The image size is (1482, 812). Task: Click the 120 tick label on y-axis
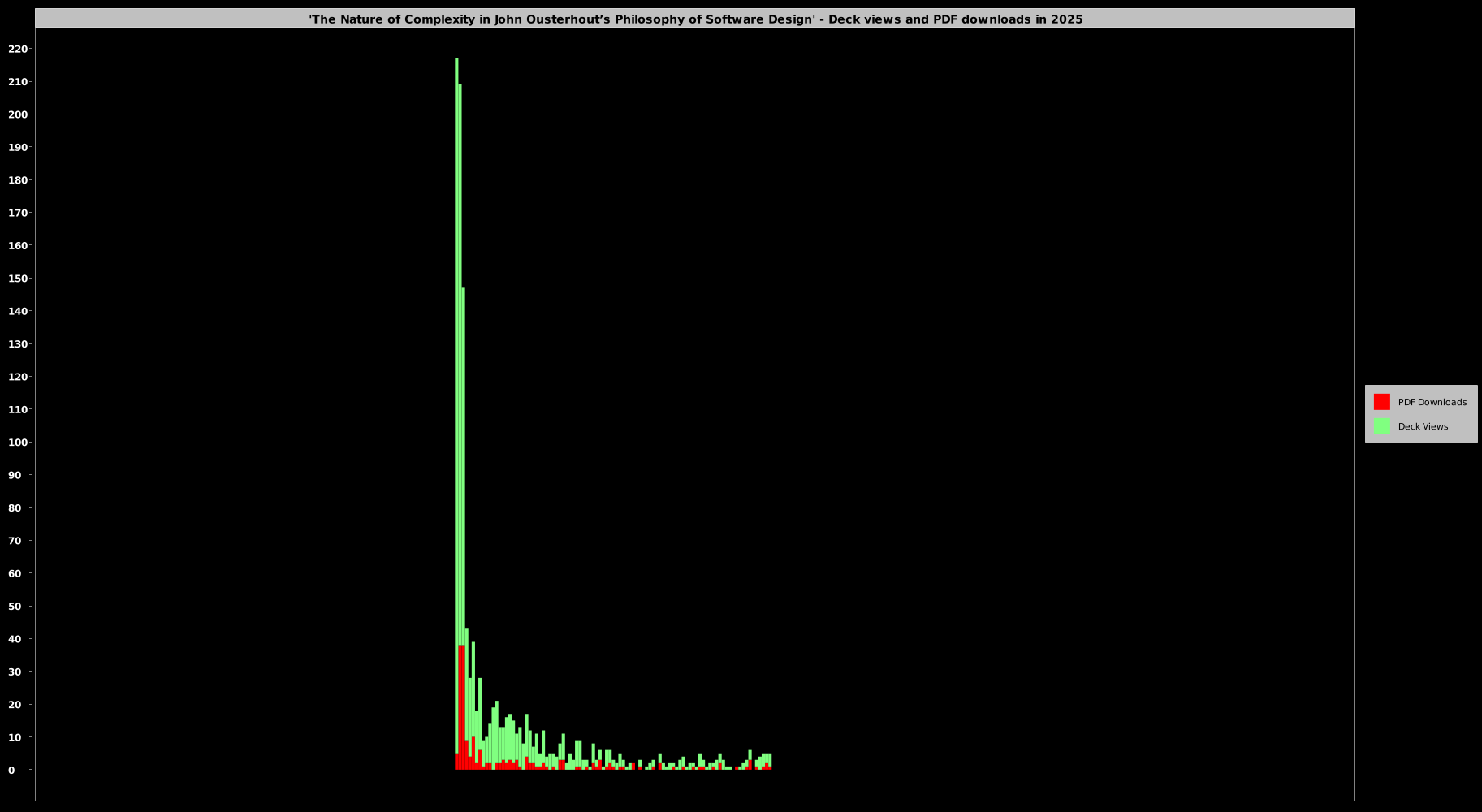click(x=17, y=377)
